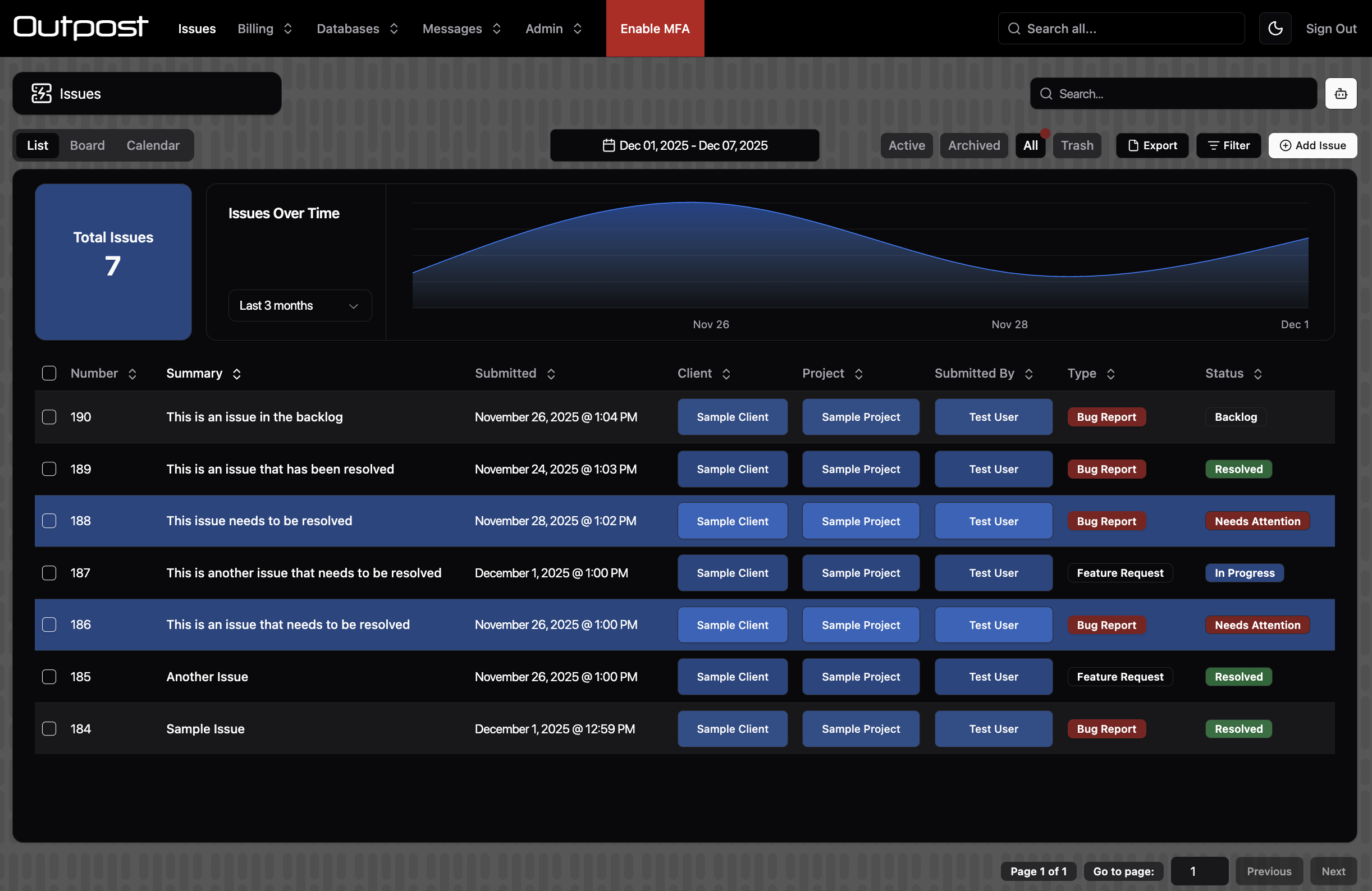The image size is (1372, 891).
Task: Sort by Submitted column arrows
Action: (x=551, y=374)
